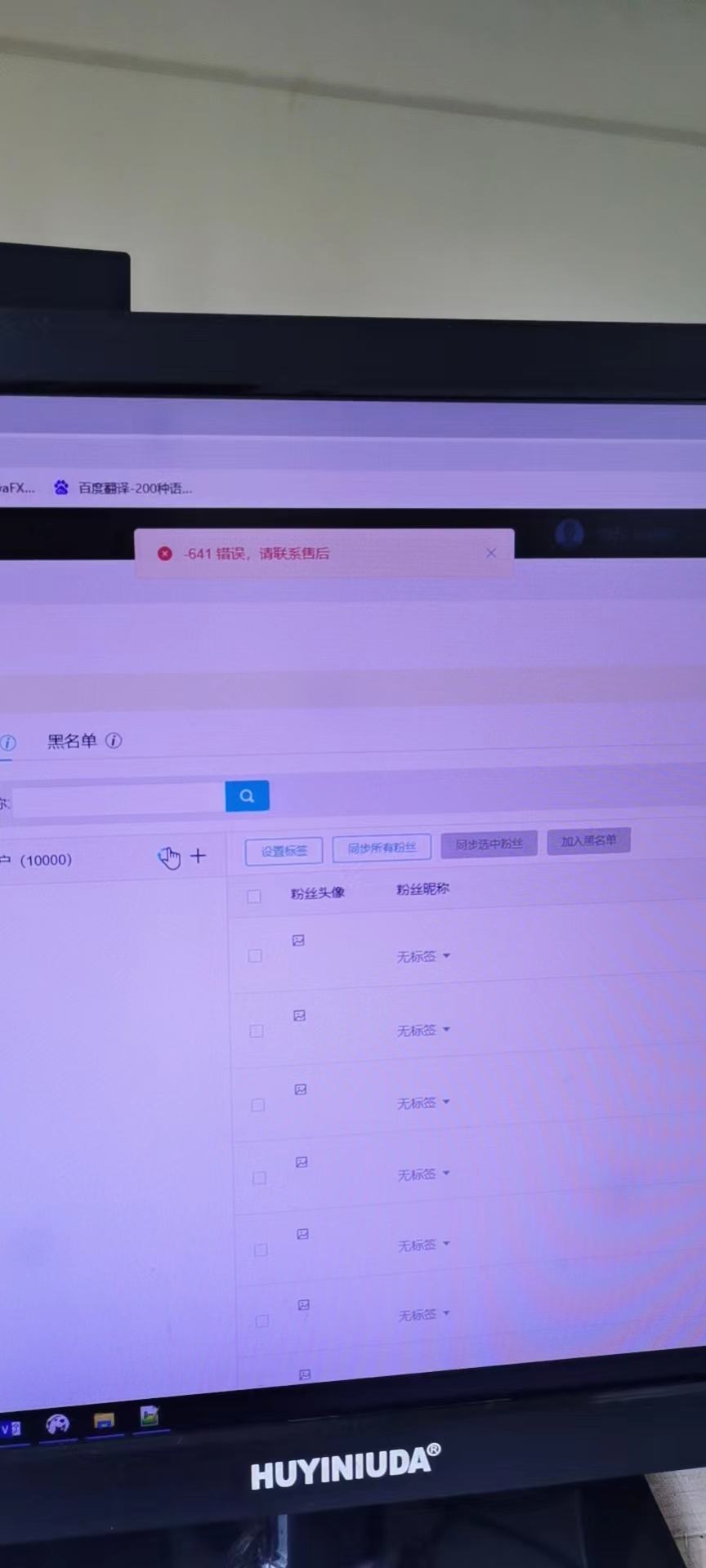Screen dimensions: 706x1568
Task: Click the Baidu paw icon in bookmarks bar
Action: click(61, 488)
